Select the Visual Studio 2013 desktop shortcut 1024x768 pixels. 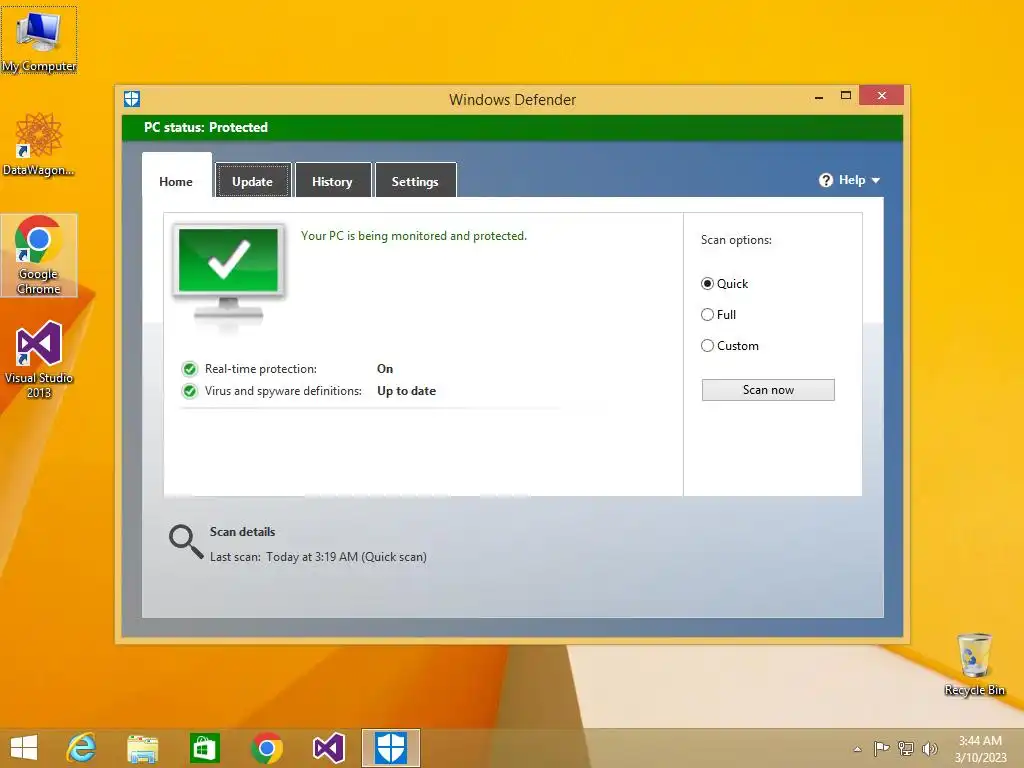click(x=39, y=359)
